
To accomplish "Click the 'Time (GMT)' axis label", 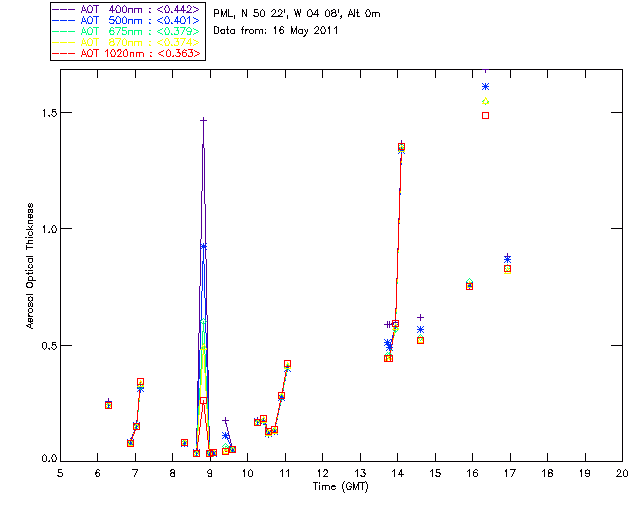I will click(x=341, y=487).
